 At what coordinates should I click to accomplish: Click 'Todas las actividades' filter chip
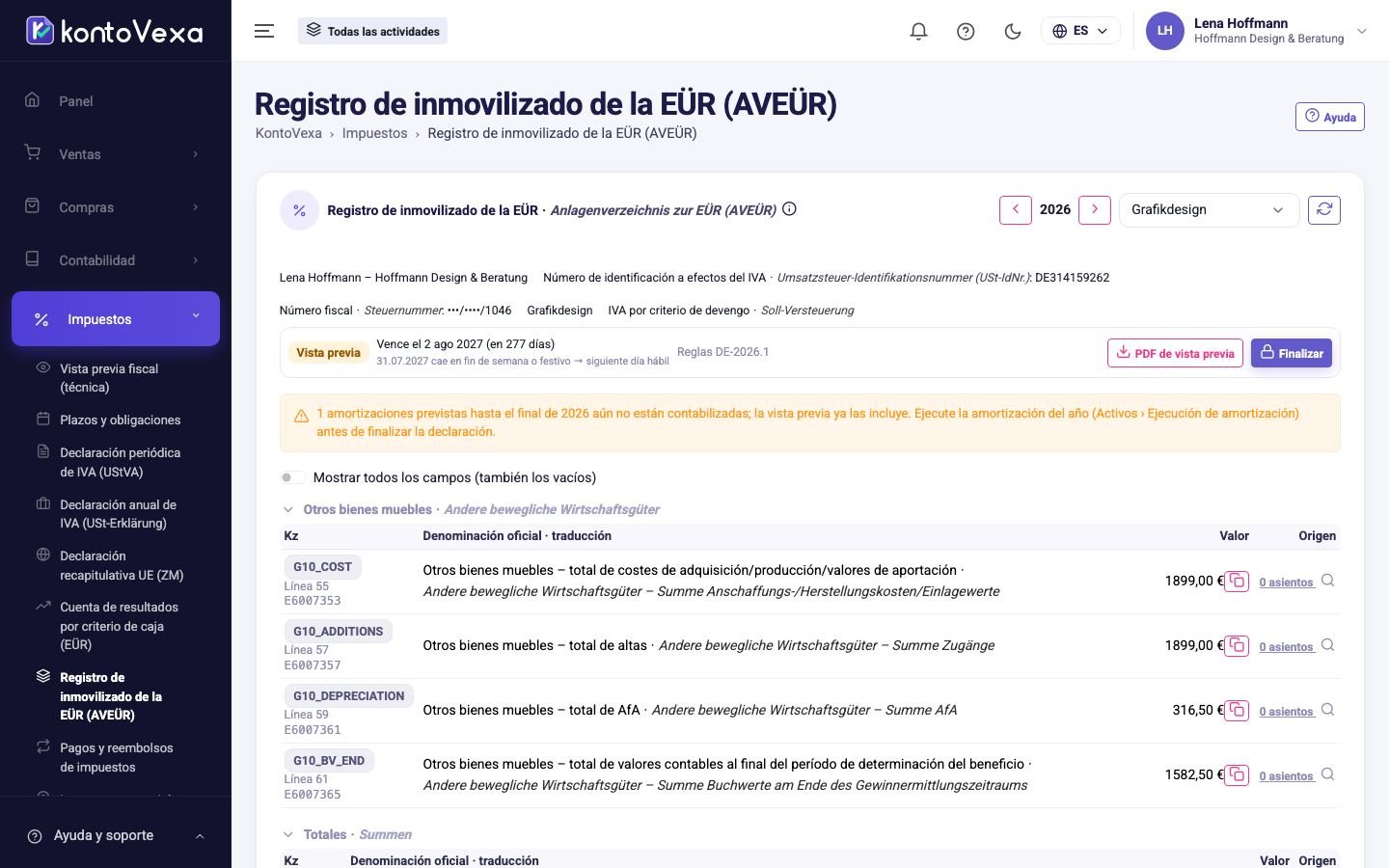(372, 31)
